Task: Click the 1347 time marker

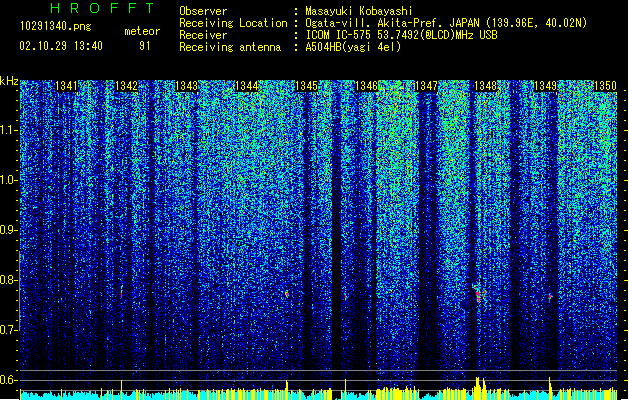Action: coord(426,86)
